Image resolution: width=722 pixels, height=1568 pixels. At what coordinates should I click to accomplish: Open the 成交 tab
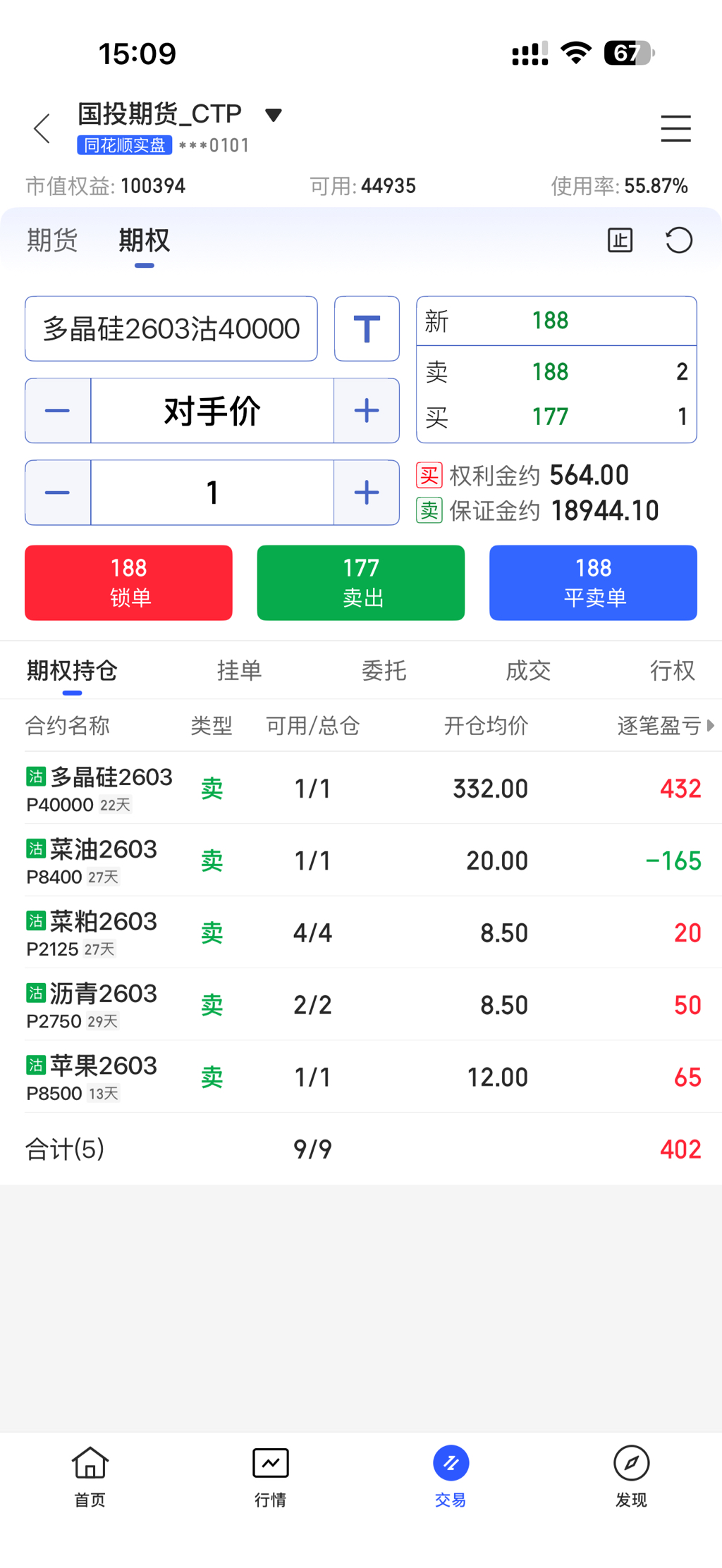click(x=528, y=670)
